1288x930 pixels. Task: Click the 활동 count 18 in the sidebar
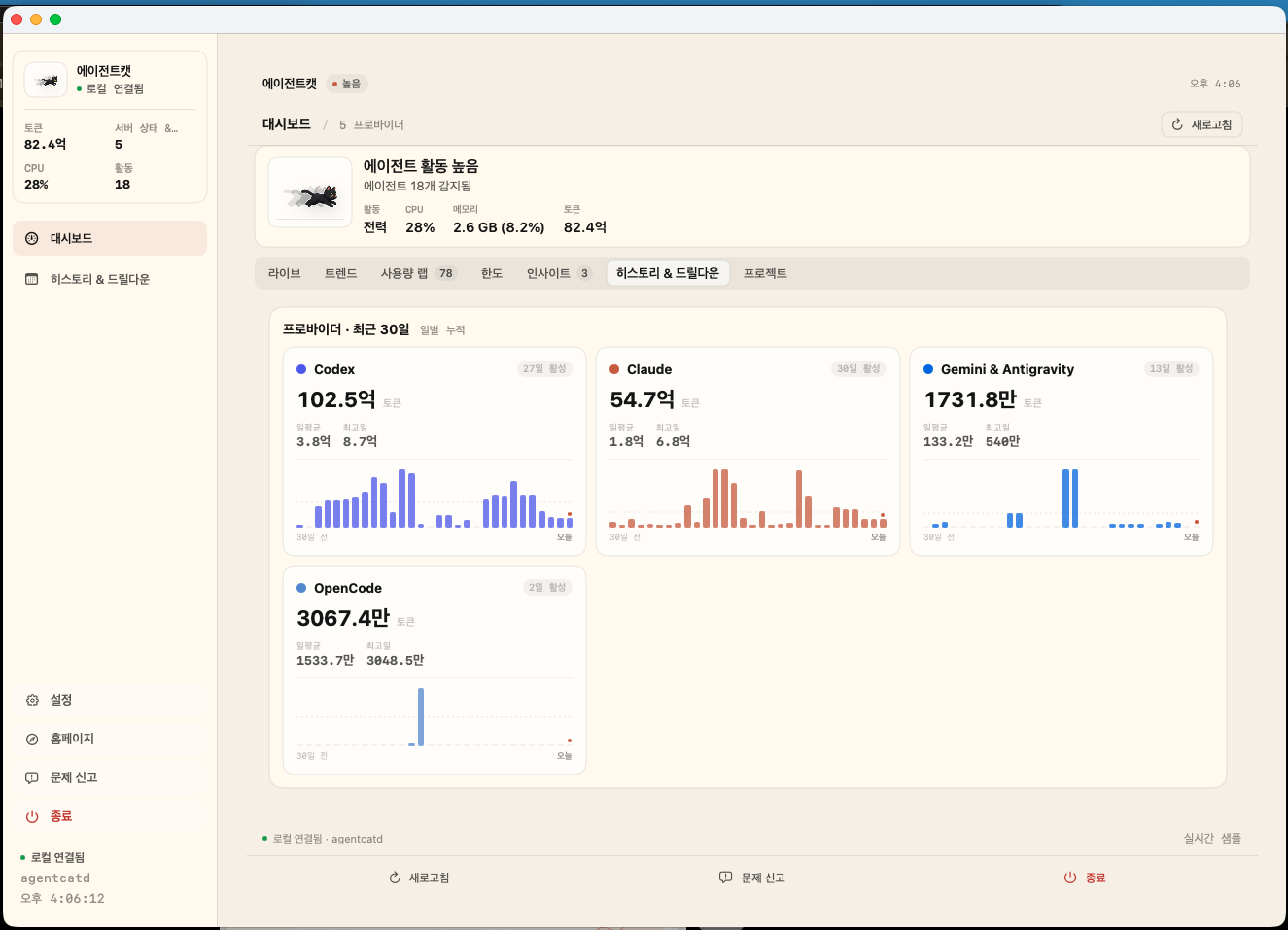click(122, 185)
